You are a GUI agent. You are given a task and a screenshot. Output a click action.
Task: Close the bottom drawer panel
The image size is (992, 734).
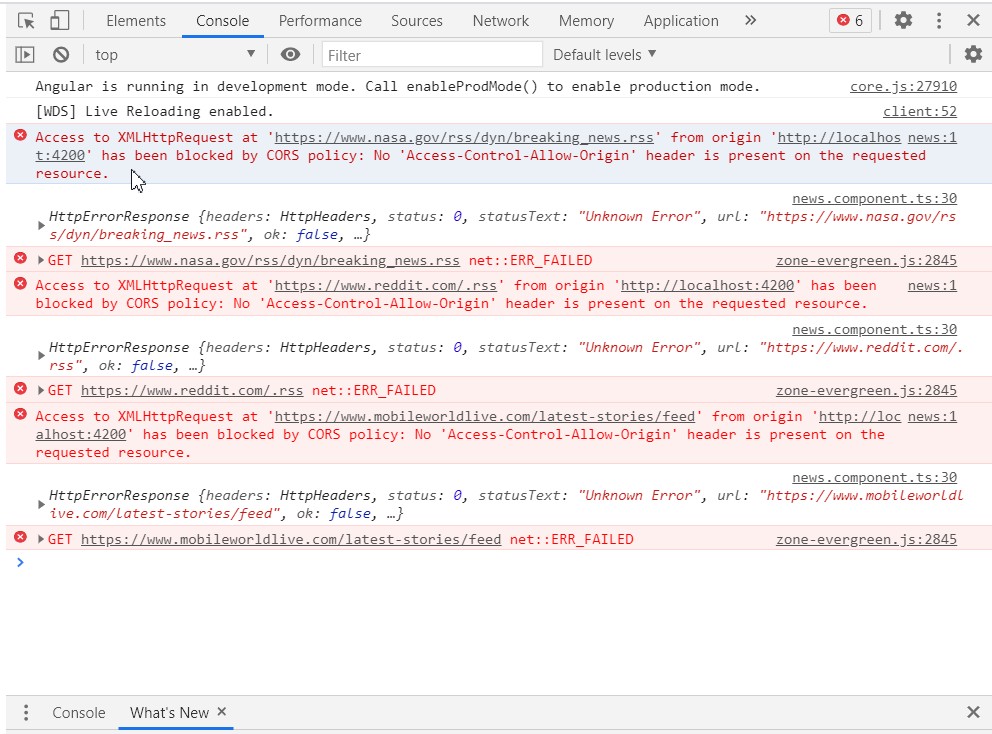(x=974, y=712)
